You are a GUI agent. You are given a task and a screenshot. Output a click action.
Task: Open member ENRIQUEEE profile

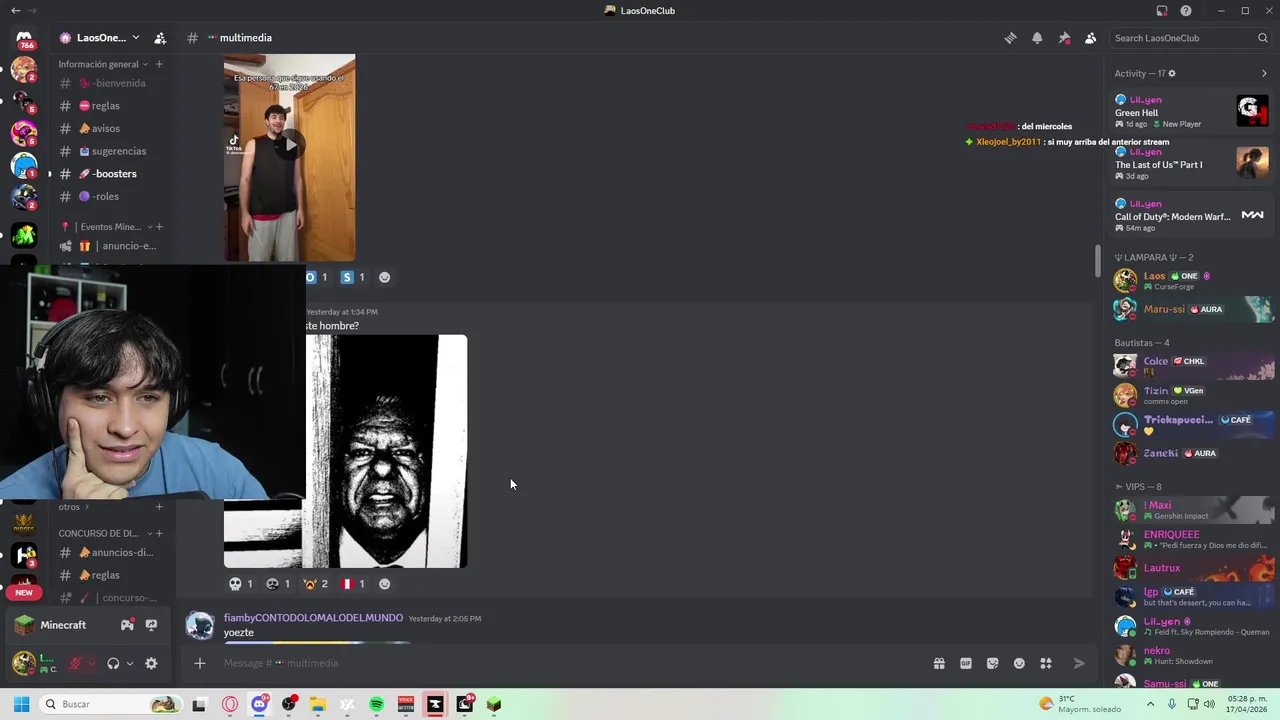(1191, 539)
